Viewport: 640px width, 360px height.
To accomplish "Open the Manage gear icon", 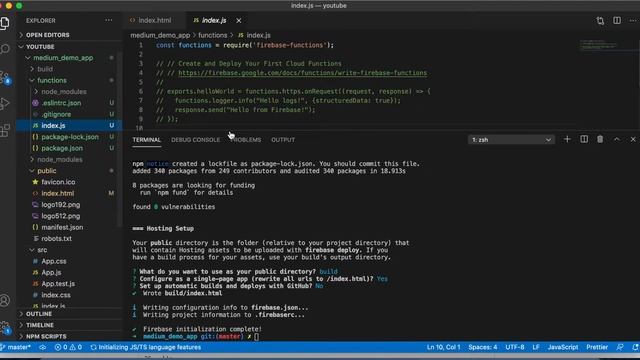I will pos(5,327).
